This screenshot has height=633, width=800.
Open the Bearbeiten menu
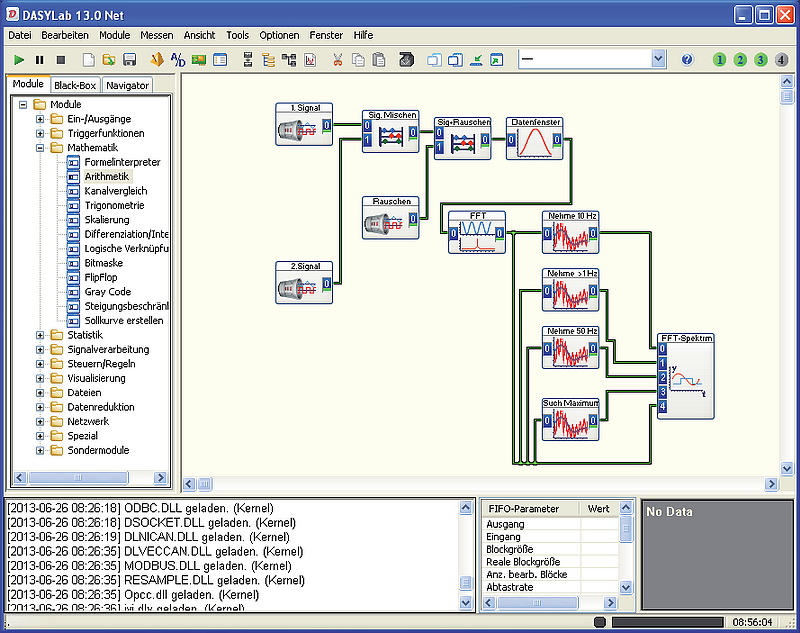(x=65, y=35)
